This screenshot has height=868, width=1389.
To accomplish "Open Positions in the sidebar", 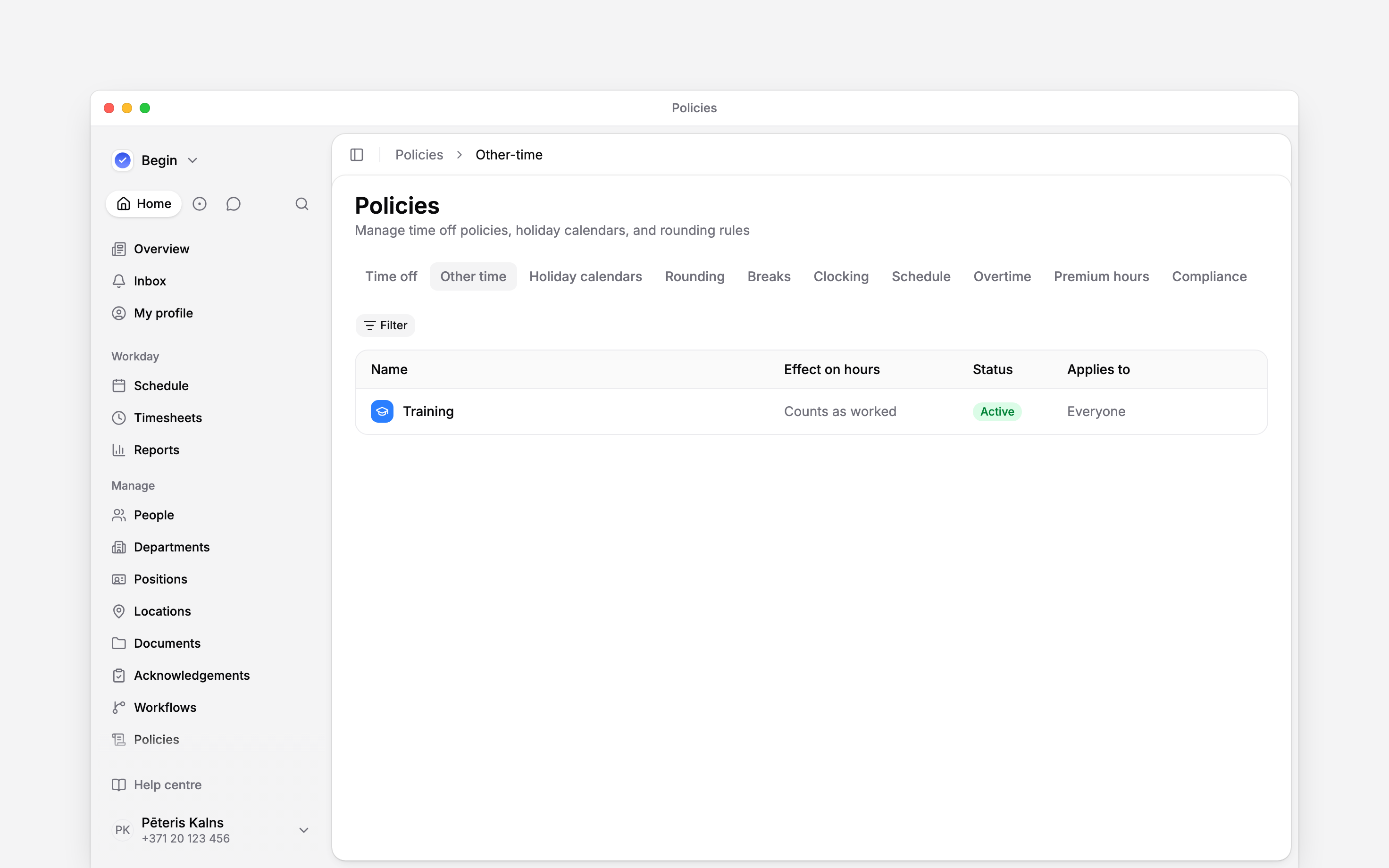I will [210, 579].
